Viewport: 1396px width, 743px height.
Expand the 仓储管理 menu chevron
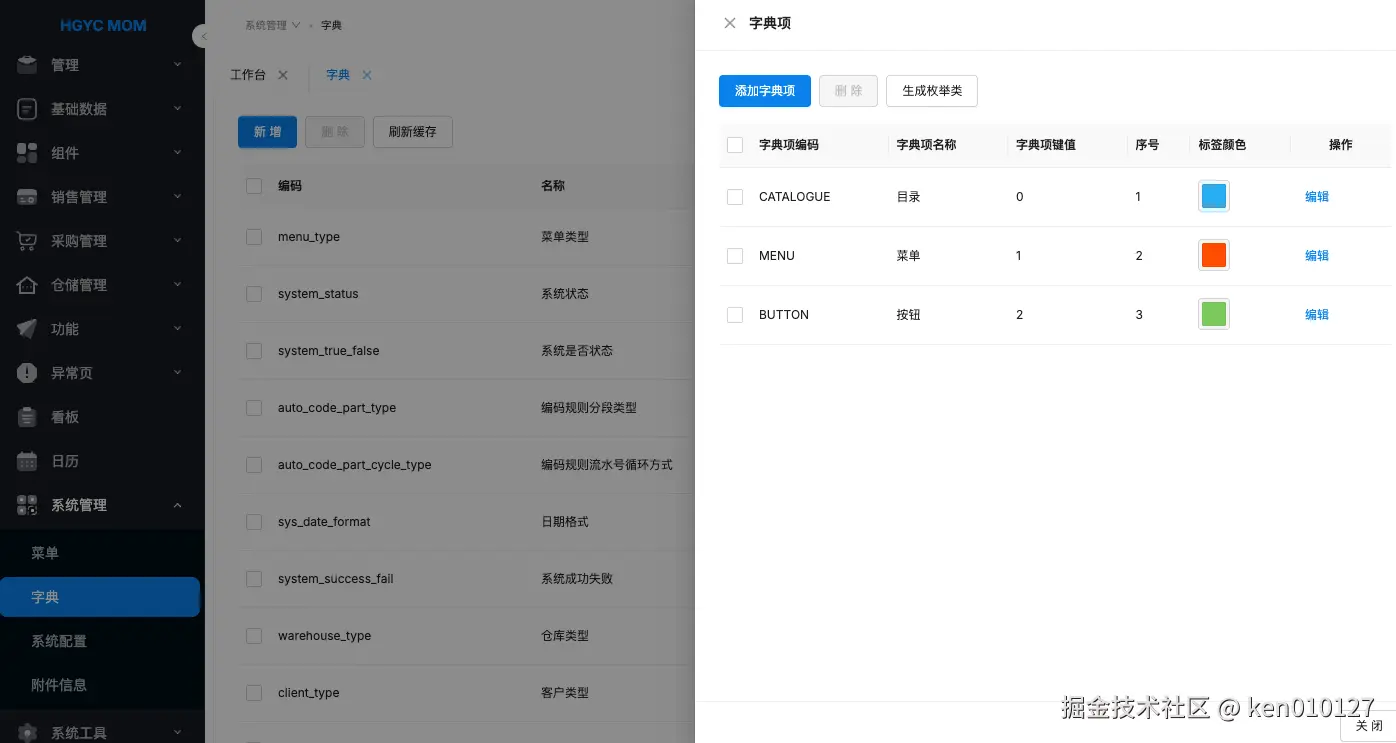[x=178, y=285]
